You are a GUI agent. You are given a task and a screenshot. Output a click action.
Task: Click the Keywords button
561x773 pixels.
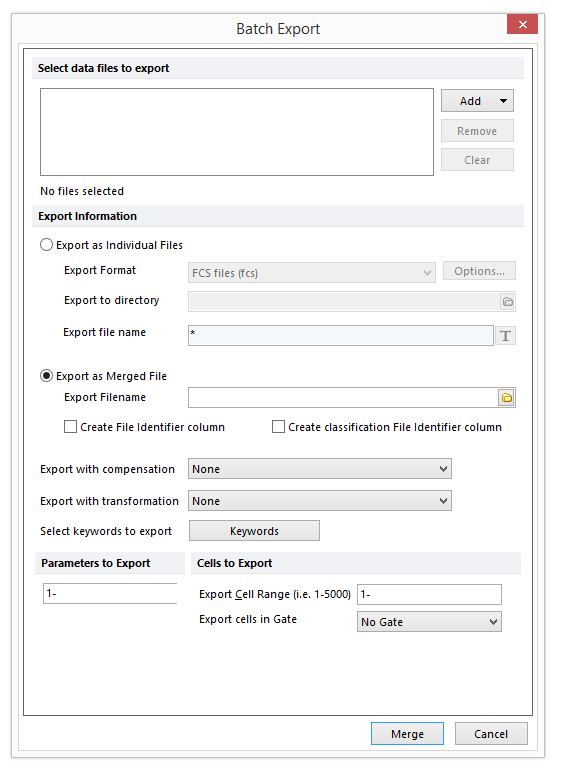click(254, 531)
